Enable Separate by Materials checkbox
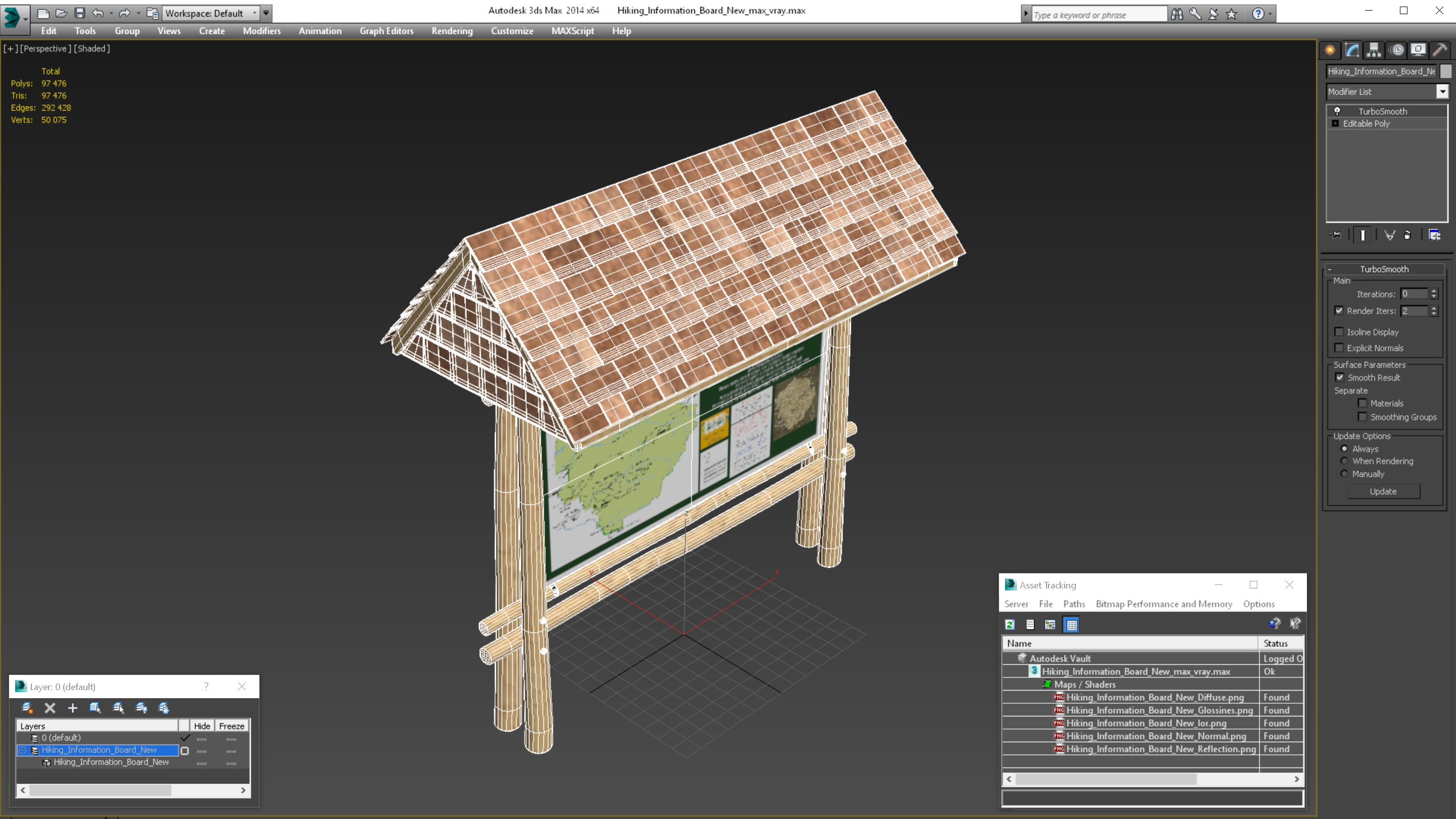 click(1362, 403)
